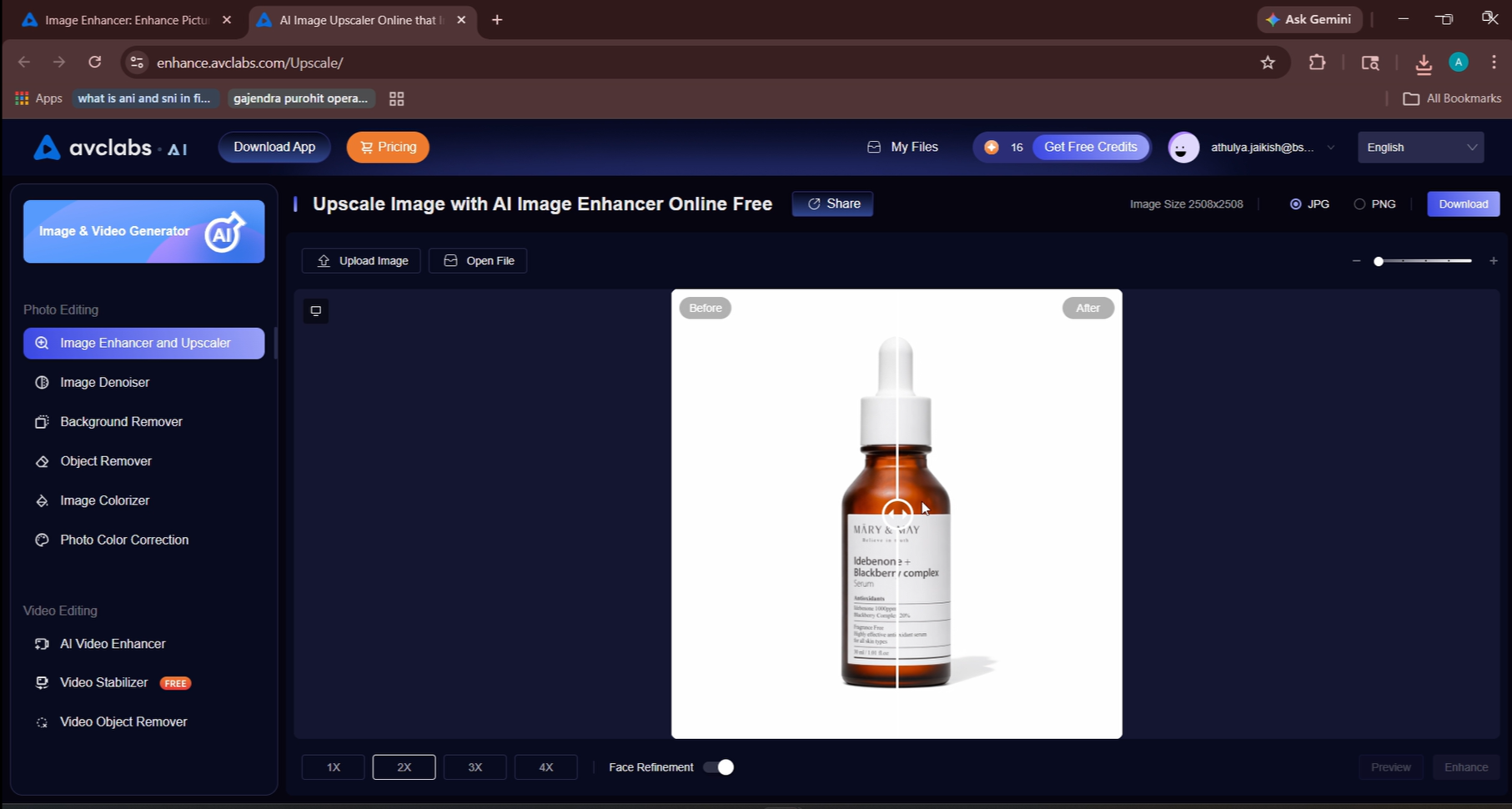Open the Chrome three-dot menu
The height and width of the screenshot is (809, 1512).
[1494, 63]
